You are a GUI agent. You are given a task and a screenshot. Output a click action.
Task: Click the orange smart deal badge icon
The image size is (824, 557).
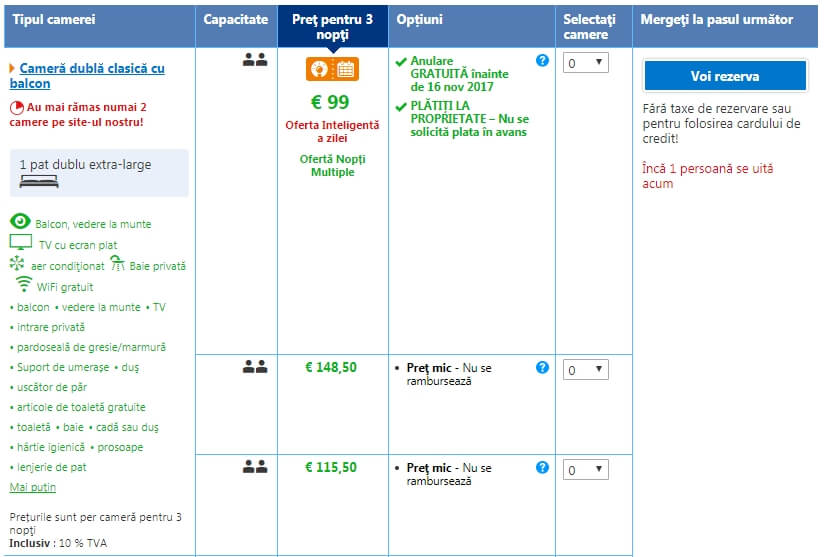(332, 69)
